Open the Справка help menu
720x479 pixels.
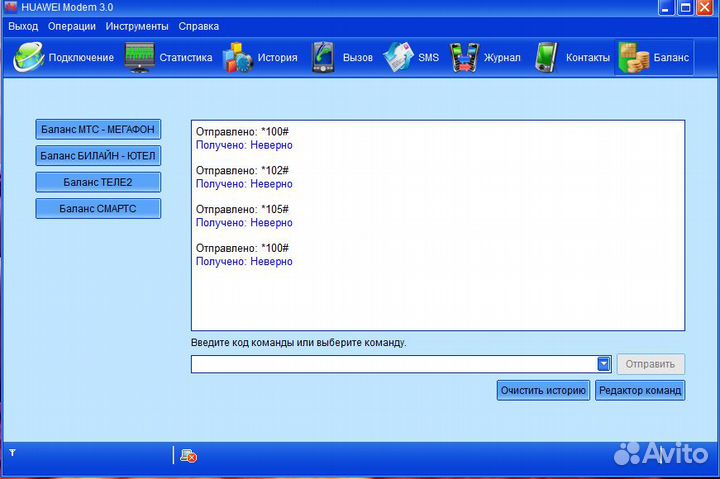[198, 26]
